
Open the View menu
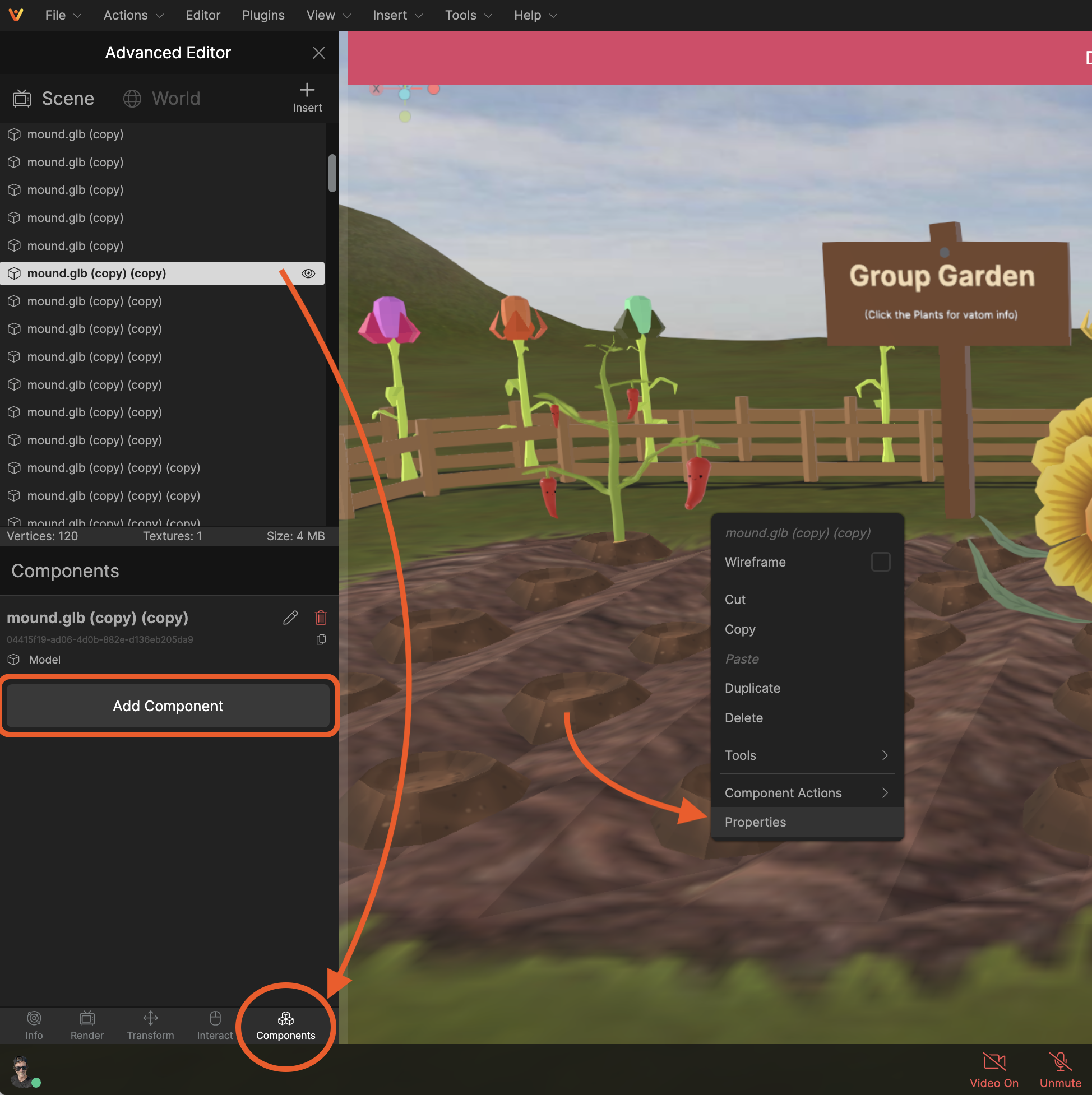328,15
